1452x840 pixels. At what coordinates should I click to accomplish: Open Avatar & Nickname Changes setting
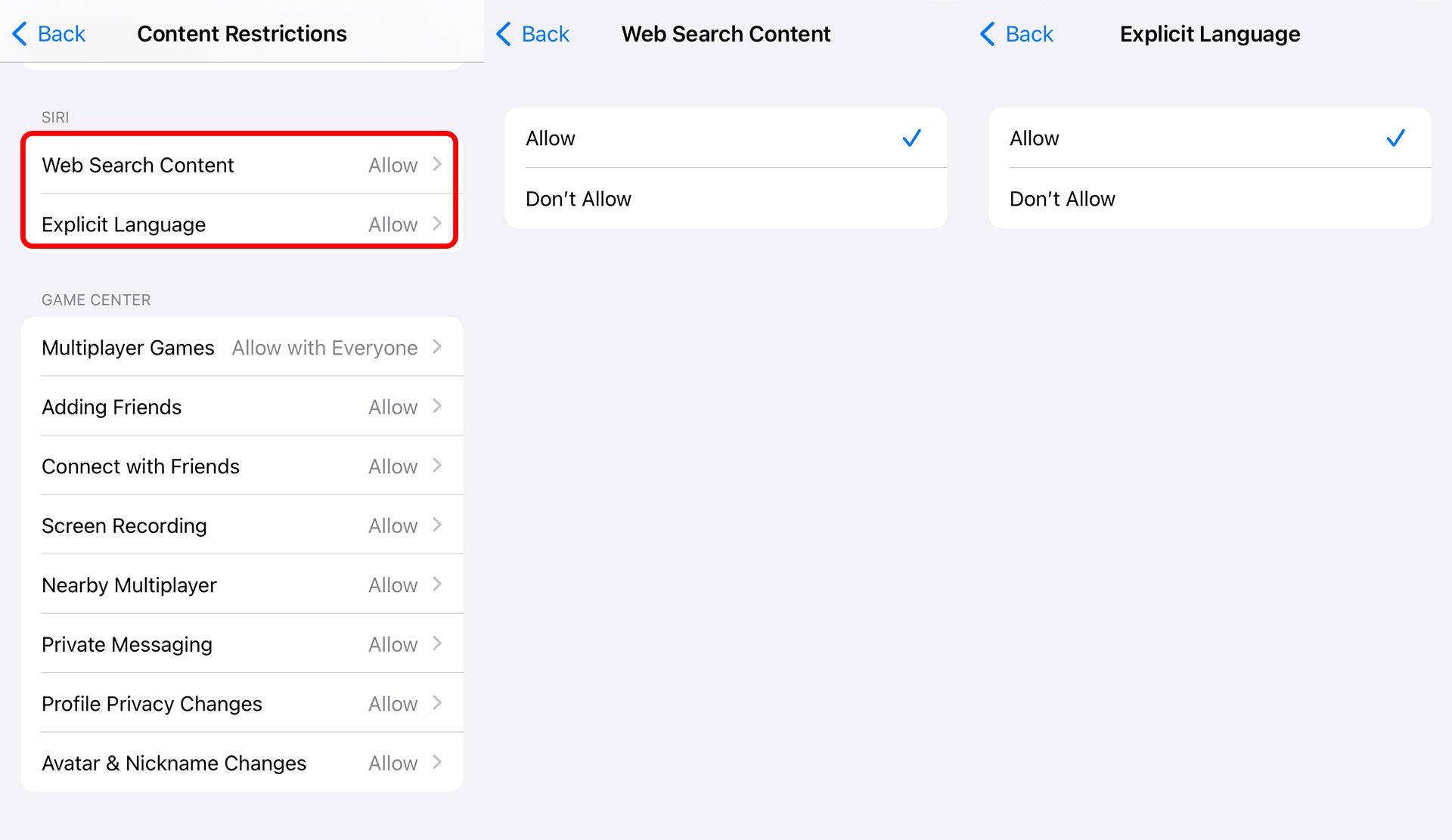click(x=242, y=762)
